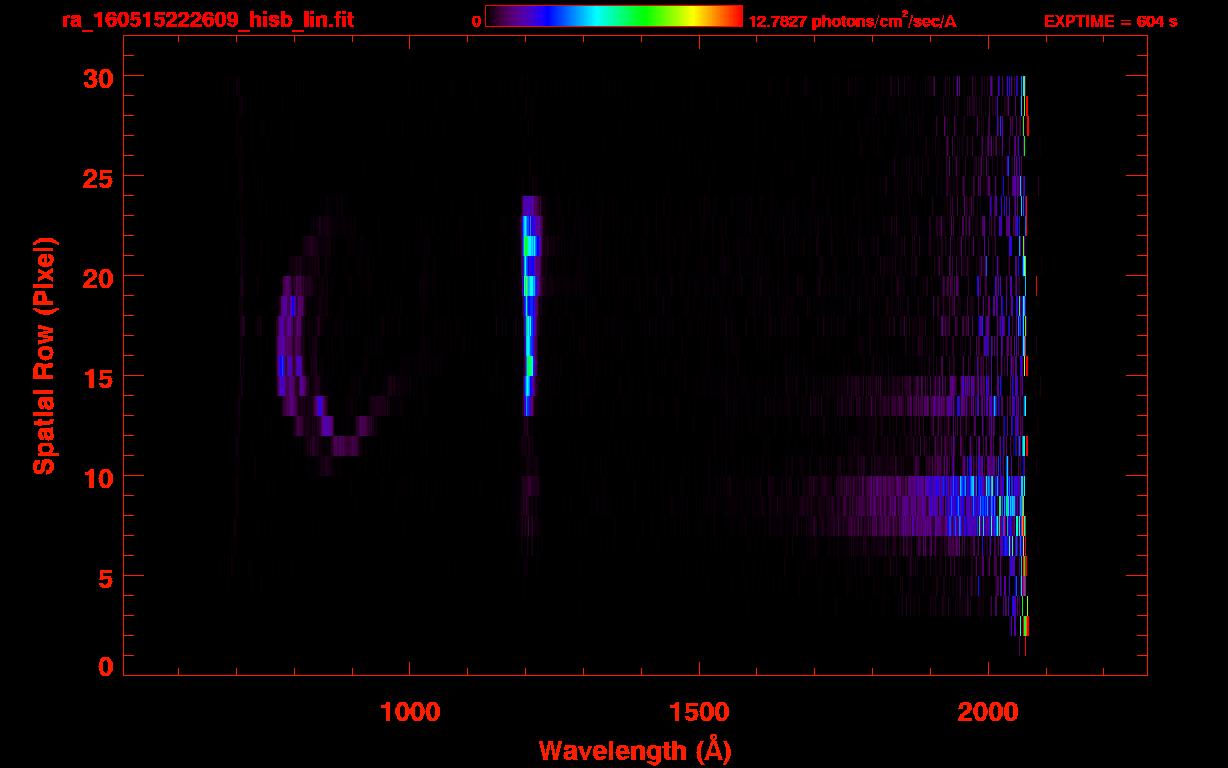Viewport: 1228px width, 768px height.
Task: Click the x-axis tick label 1500
Action: [x=699, y=711]
